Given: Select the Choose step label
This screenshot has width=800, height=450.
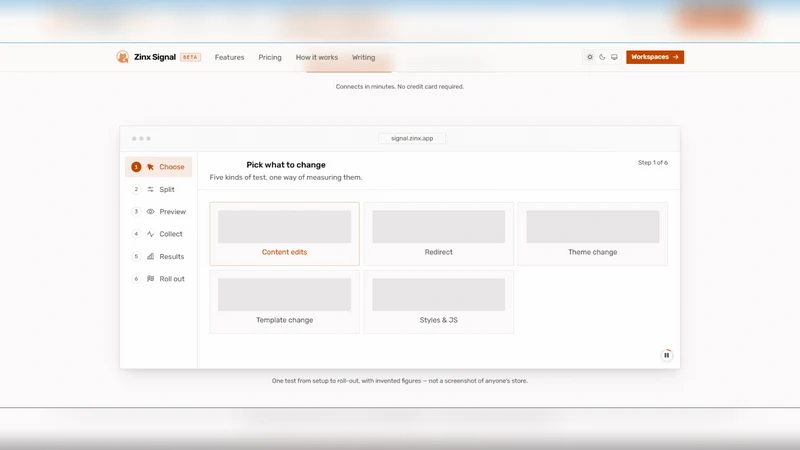Looking at the screenshot, I should pos(172,167).
